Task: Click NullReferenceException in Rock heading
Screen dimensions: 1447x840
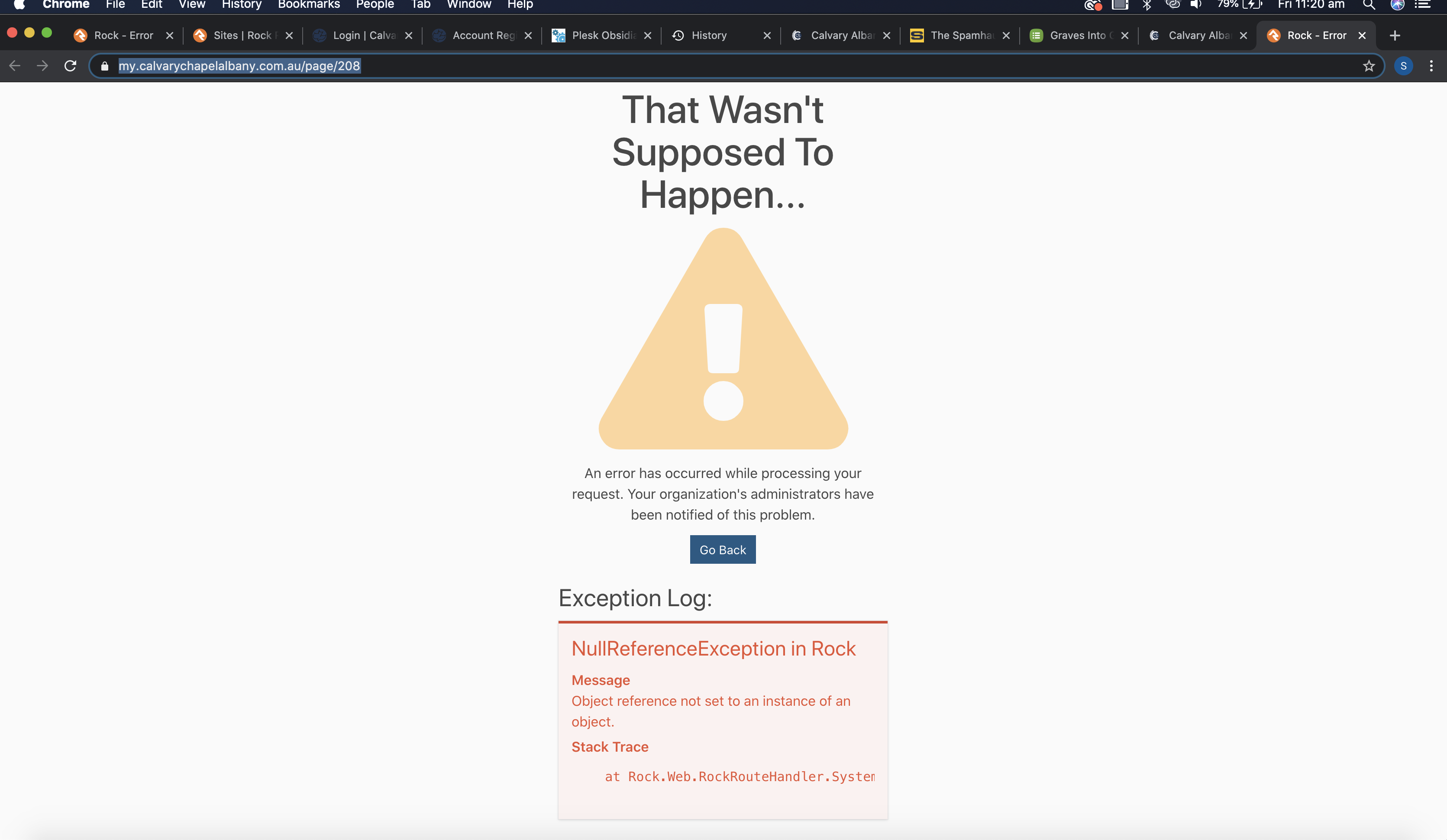Action: pos(713,648)
